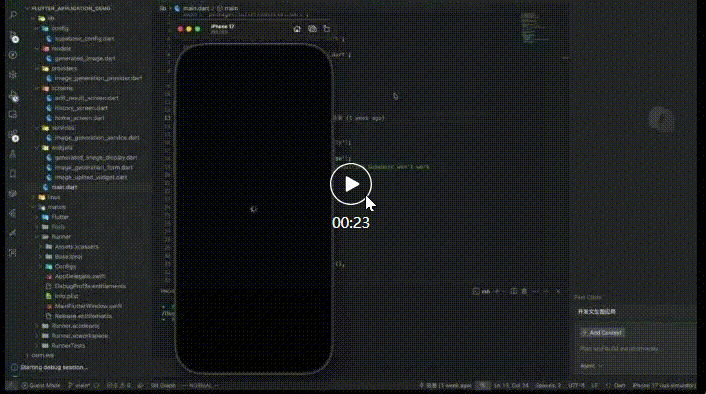
Task: Expand the Configs folder
Action: click(x=65, y=267)
